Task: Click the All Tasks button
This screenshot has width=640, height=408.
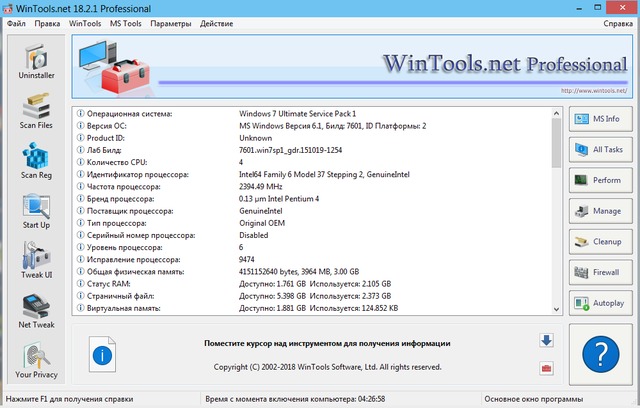Action: click(x=601, y=150)
